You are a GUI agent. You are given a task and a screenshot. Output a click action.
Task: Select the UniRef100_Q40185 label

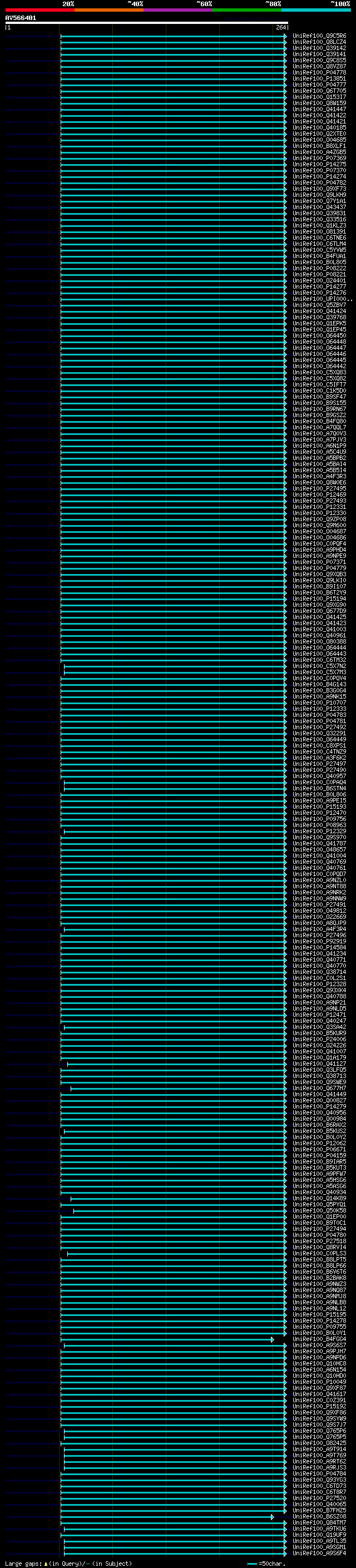pos(319,128)
